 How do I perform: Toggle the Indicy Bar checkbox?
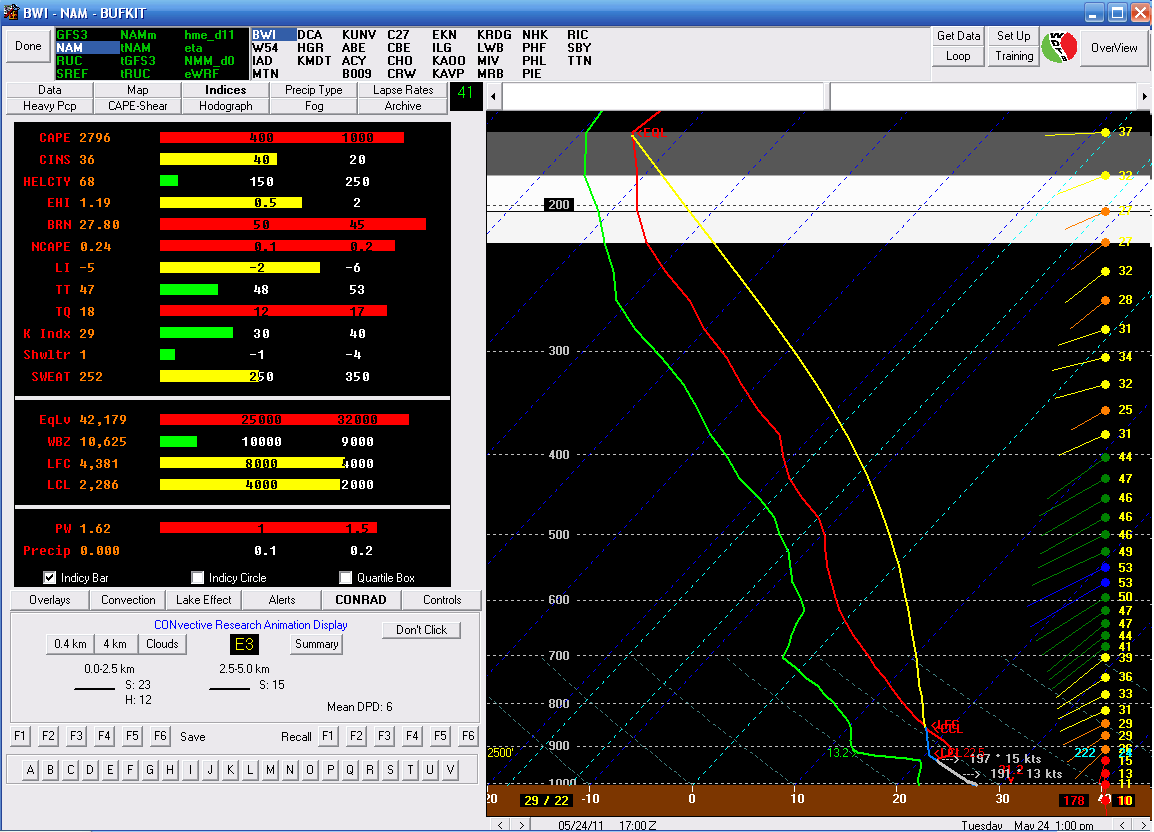point(49,577)
